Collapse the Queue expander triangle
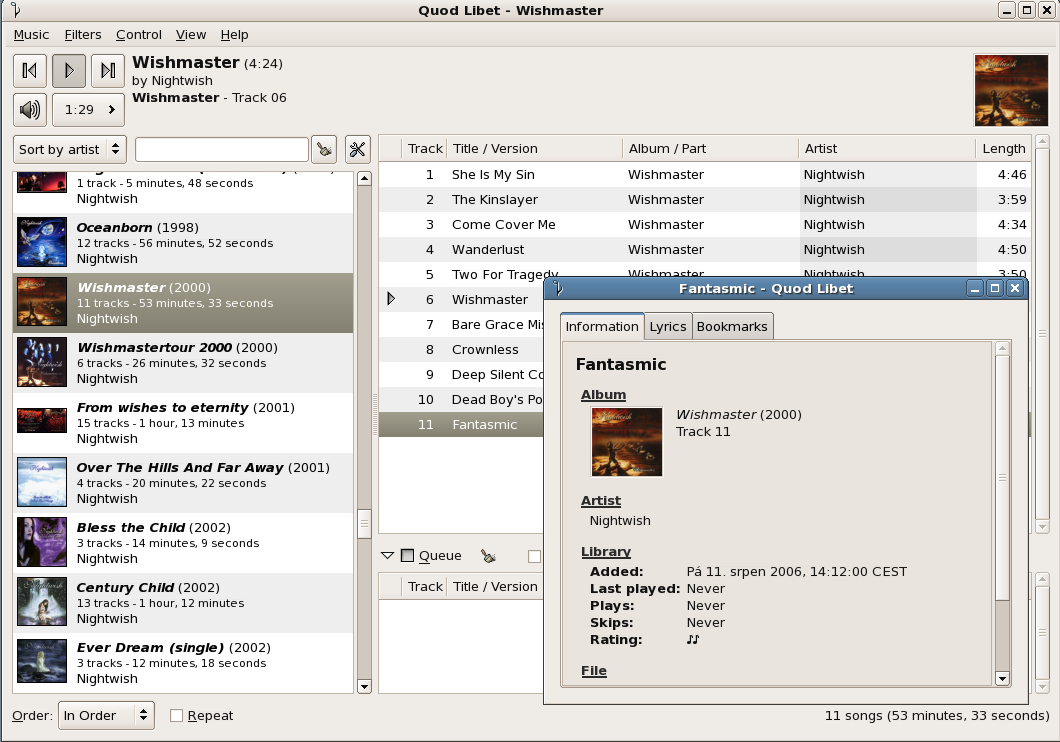 pyautogui.click(x=387, y=556)
